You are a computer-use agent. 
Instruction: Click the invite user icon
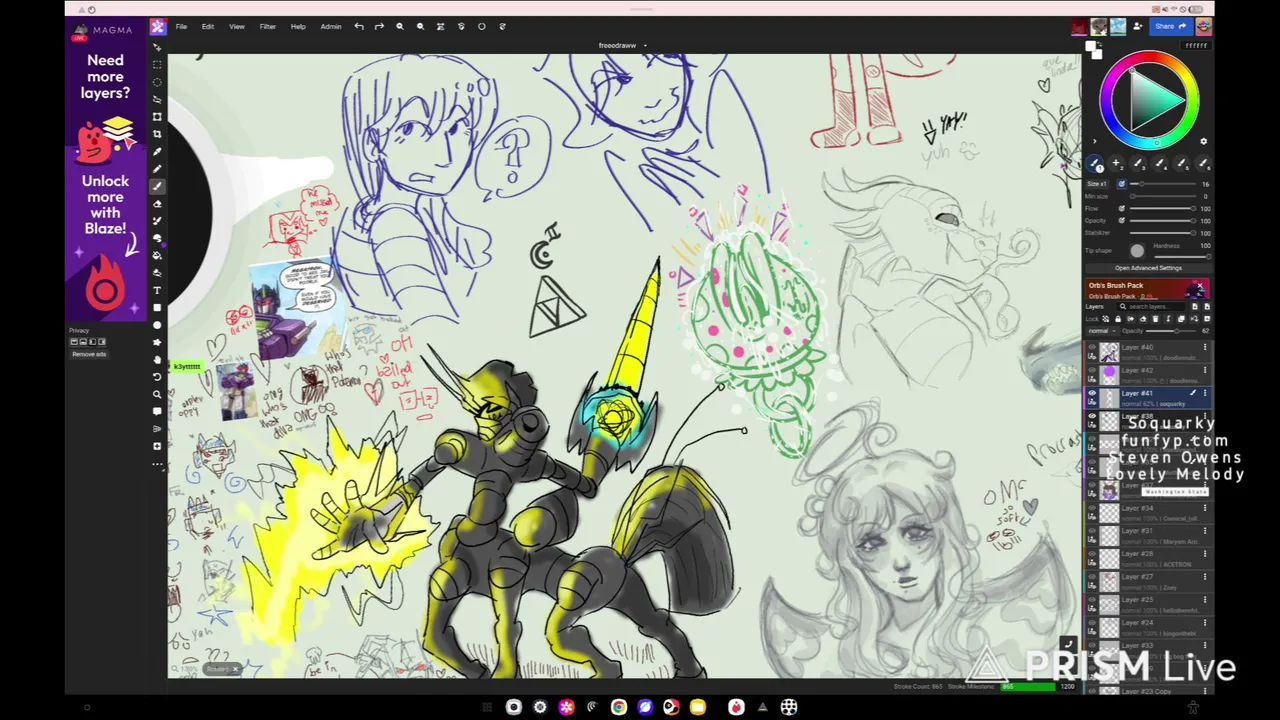tap(1137, 26)
